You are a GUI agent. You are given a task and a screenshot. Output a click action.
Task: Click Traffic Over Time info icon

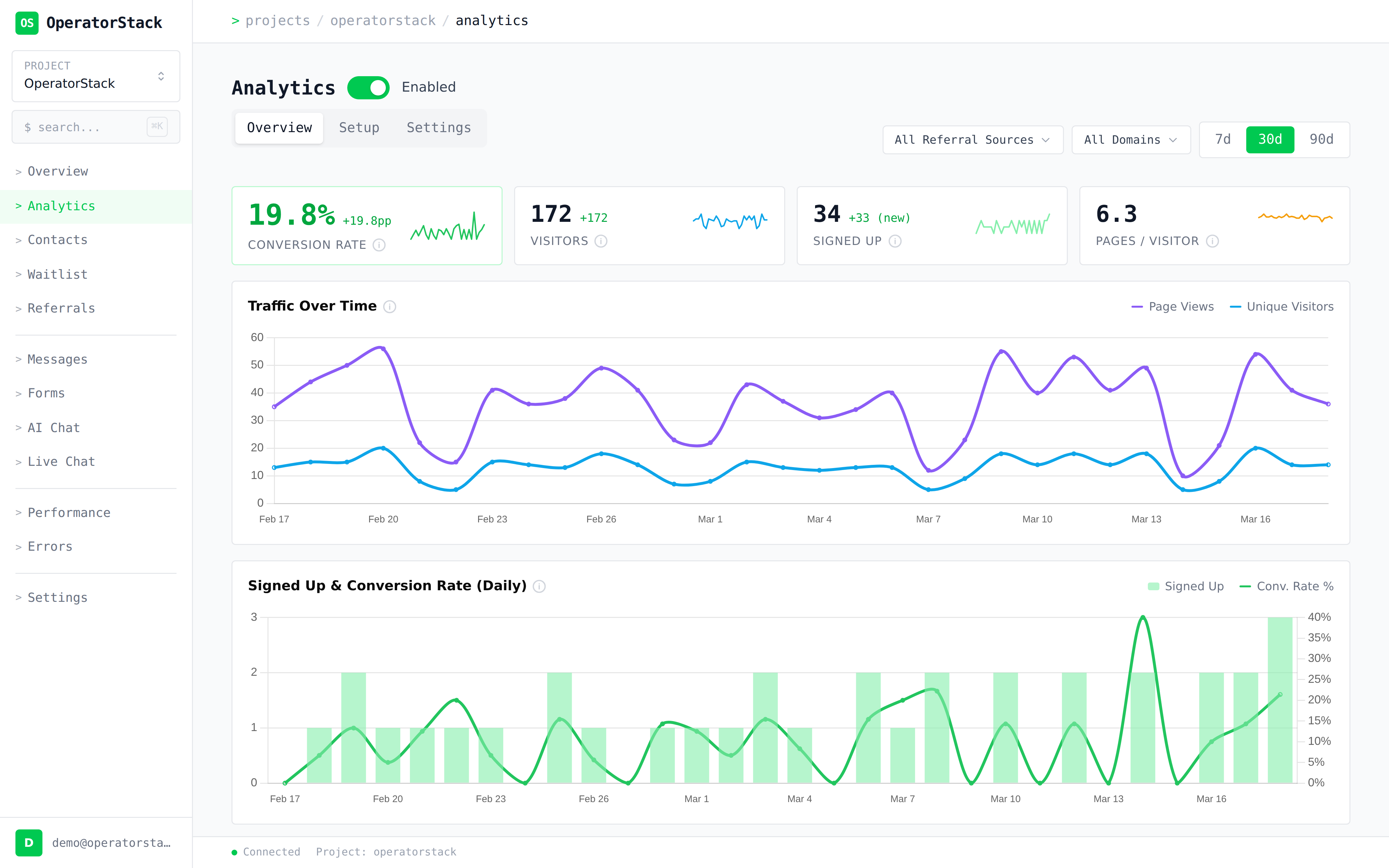coord(390,307)
